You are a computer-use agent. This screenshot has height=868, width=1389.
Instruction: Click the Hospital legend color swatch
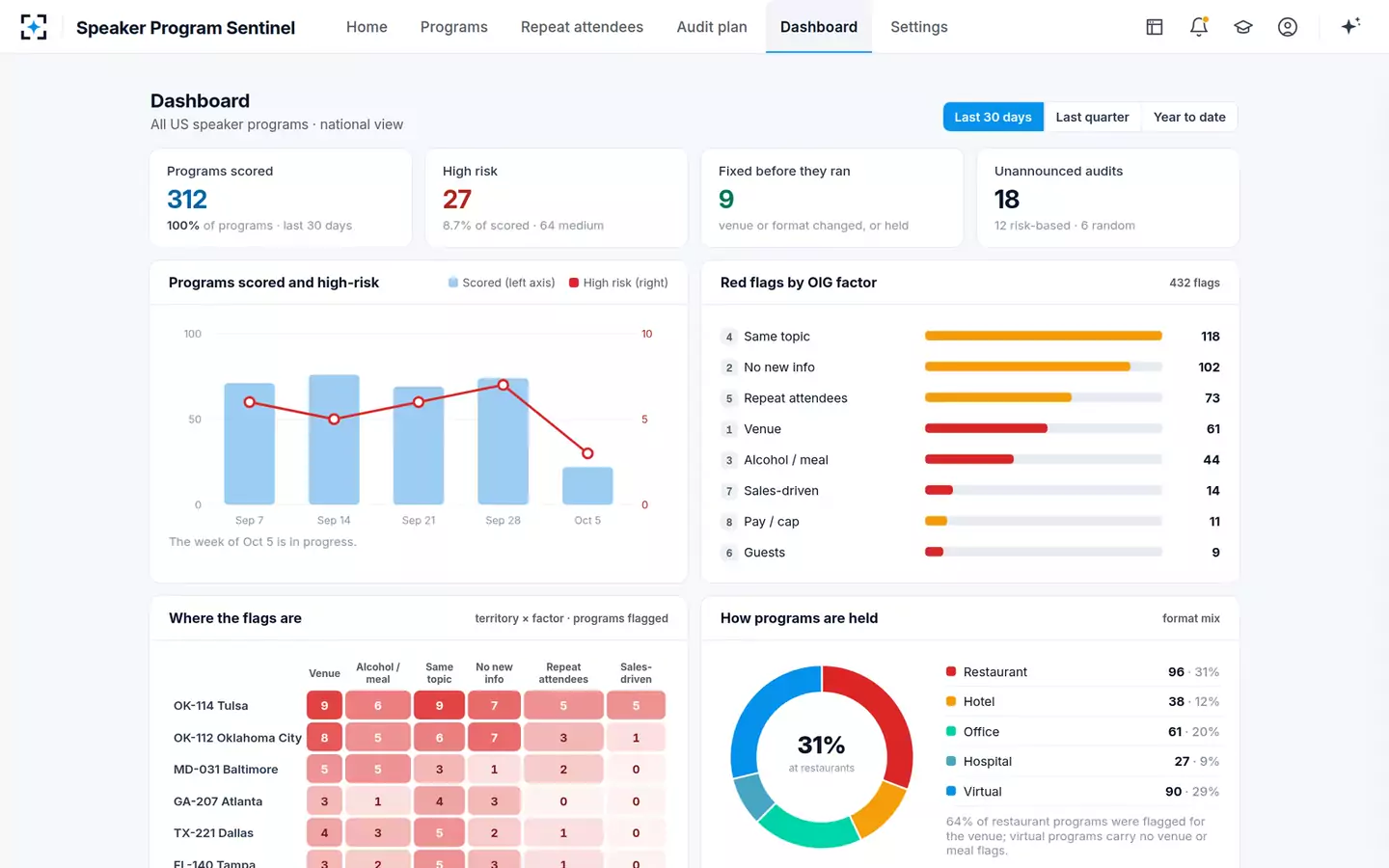(x=951, y=761)
